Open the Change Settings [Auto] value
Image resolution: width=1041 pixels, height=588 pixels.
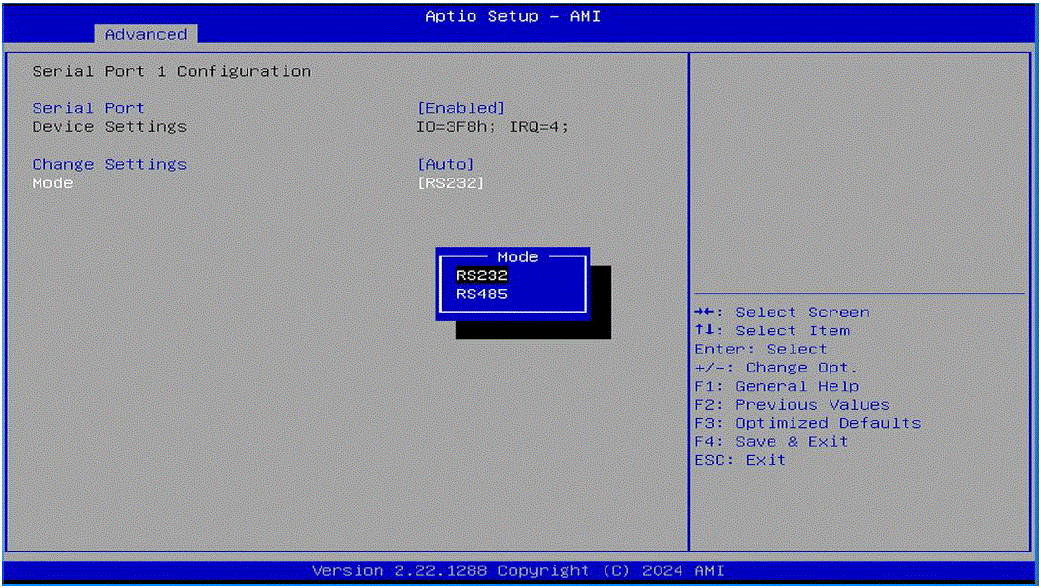(445, 164)
